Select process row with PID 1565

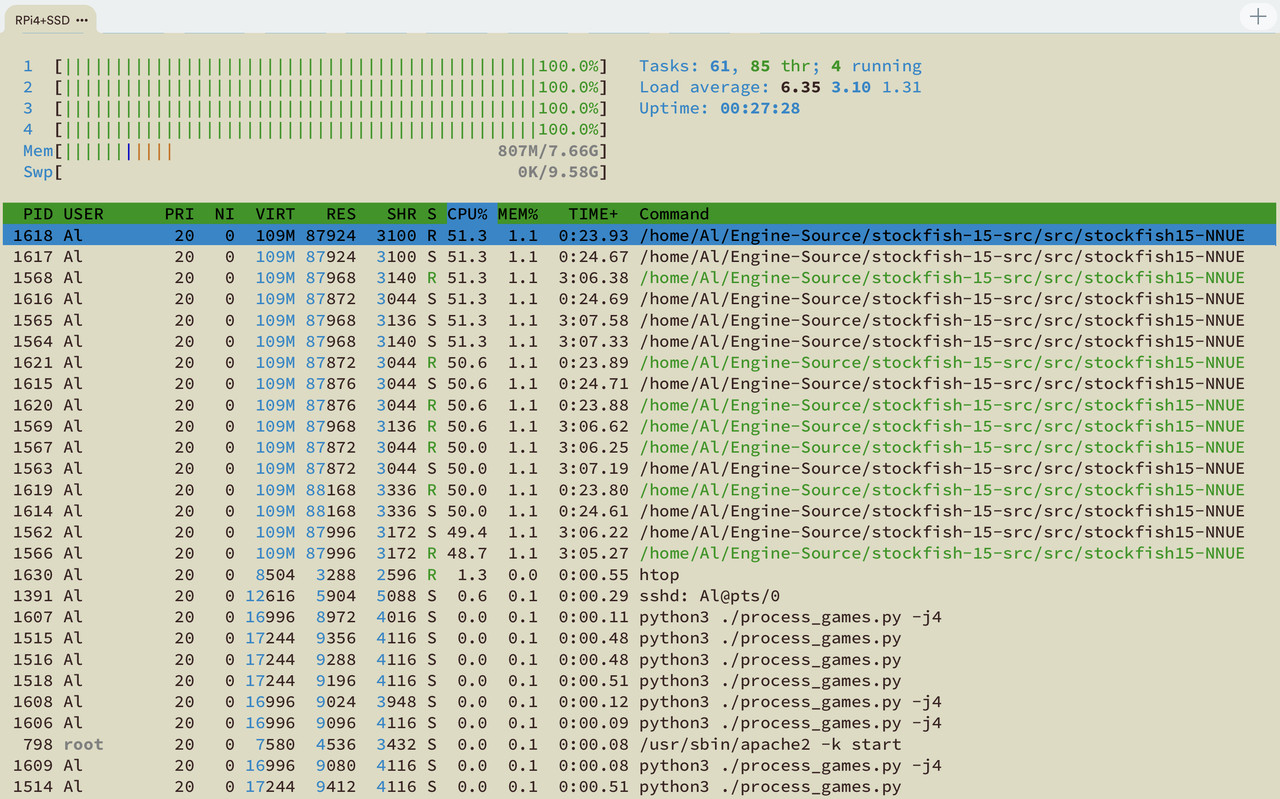(640, 320)
